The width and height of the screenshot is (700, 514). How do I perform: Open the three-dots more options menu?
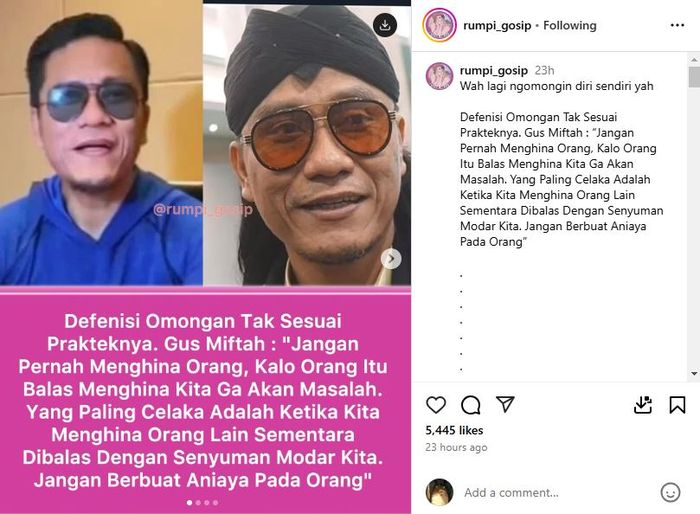677,25
